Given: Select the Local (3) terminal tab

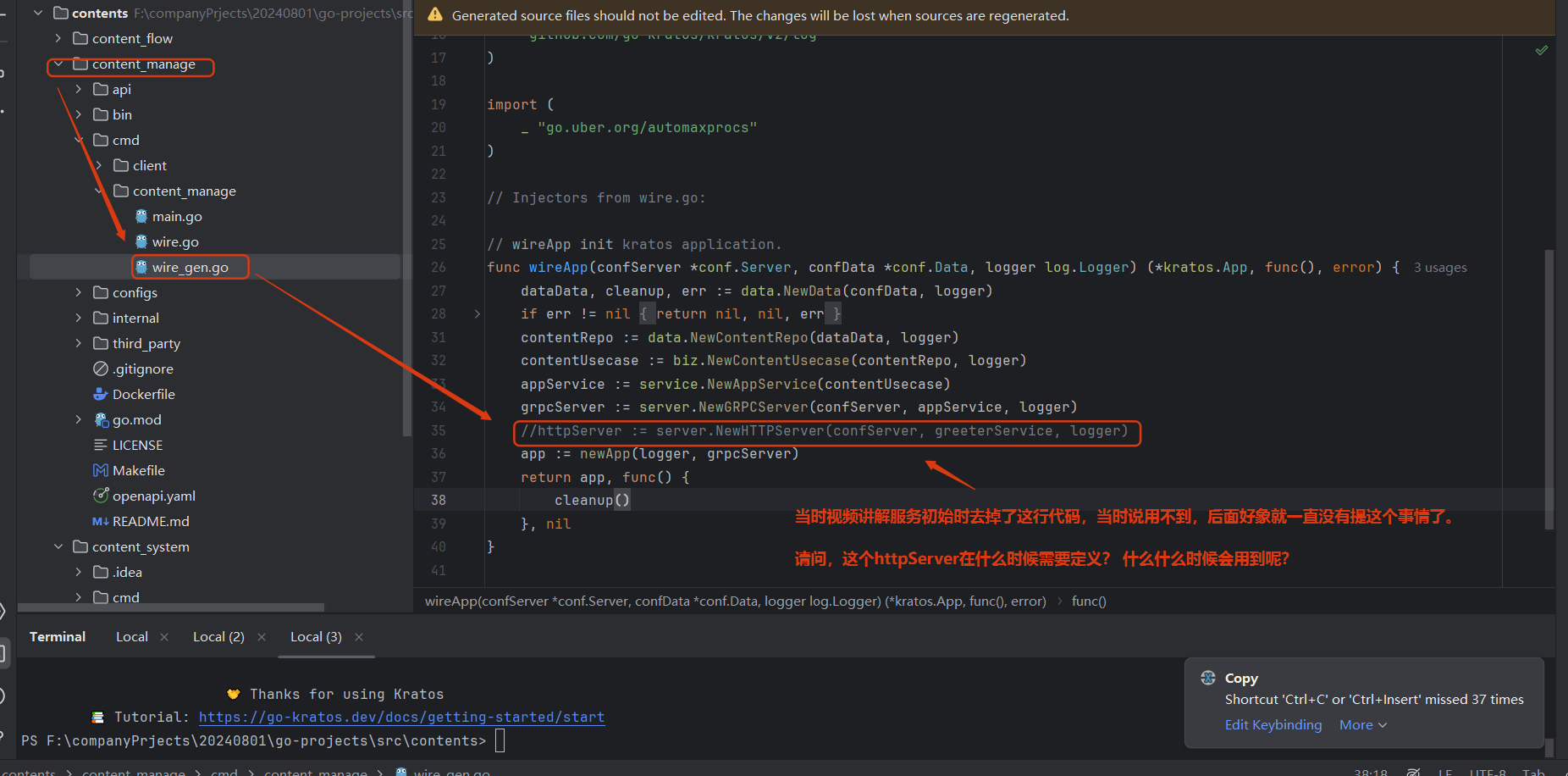Looking at the screenshot, I should coord(316,637).
